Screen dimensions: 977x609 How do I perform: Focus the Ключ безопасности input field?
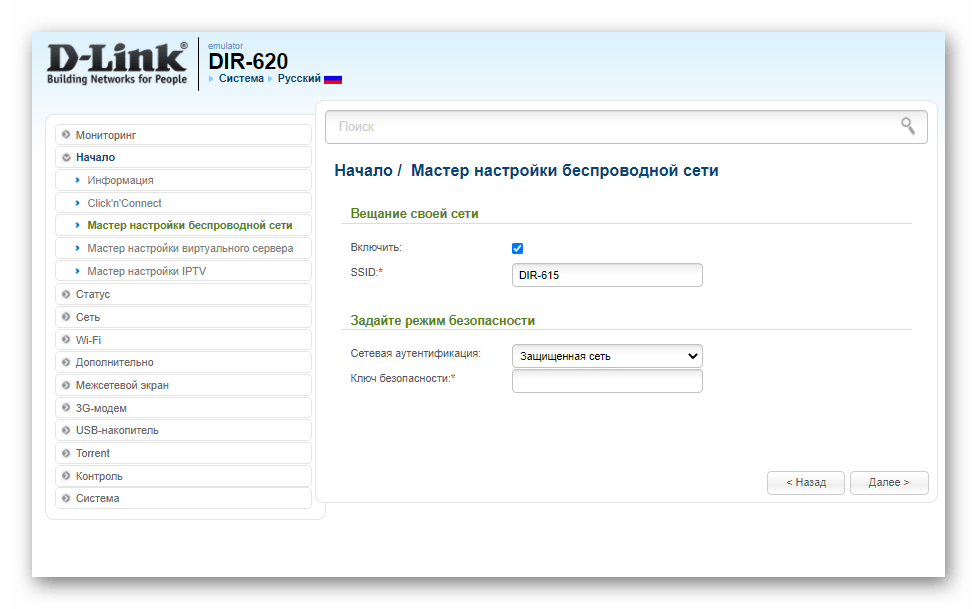[606, 381]
